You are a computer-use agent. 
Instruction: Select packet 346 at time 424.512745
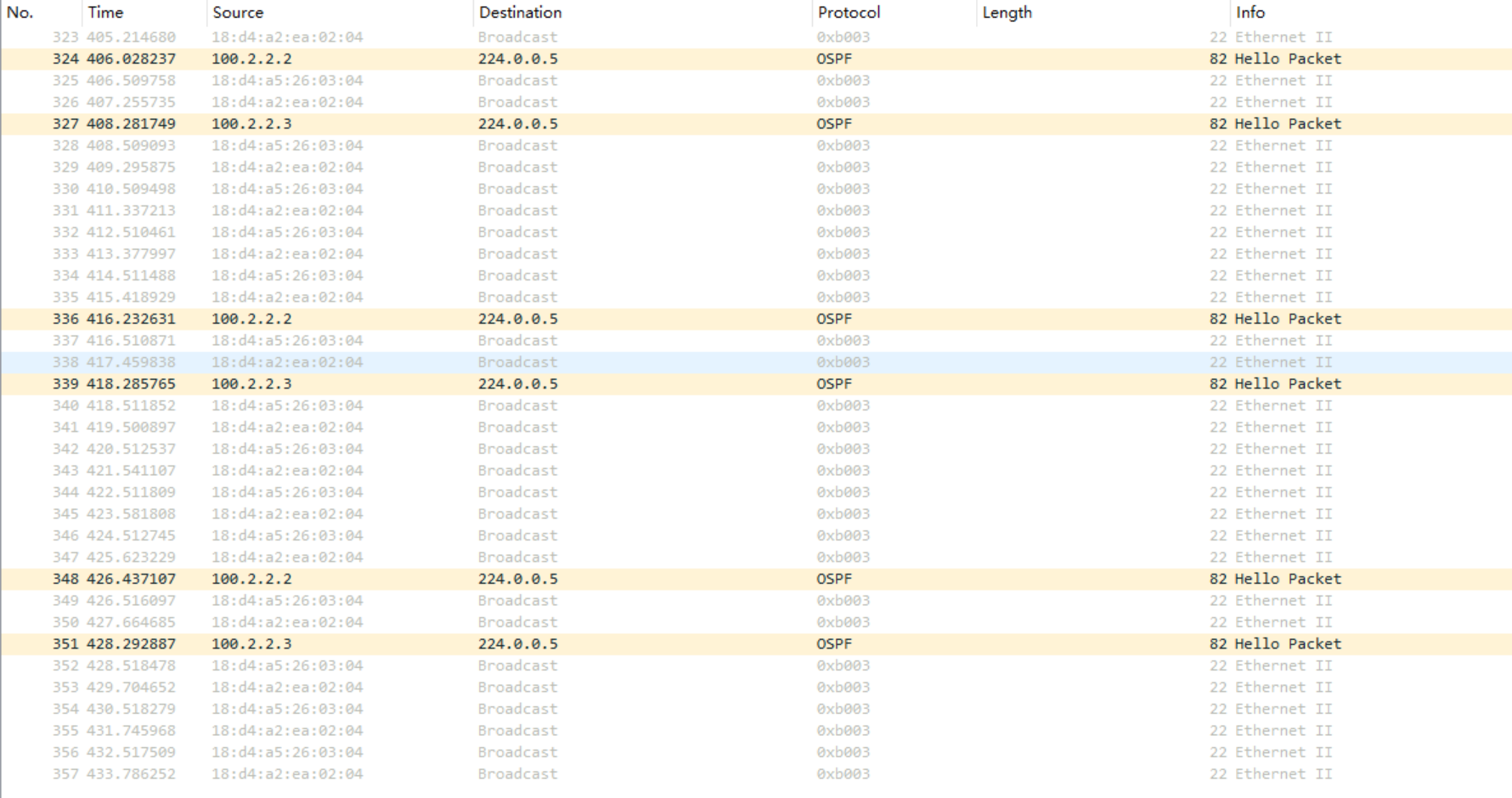click(x=756, y=535)
